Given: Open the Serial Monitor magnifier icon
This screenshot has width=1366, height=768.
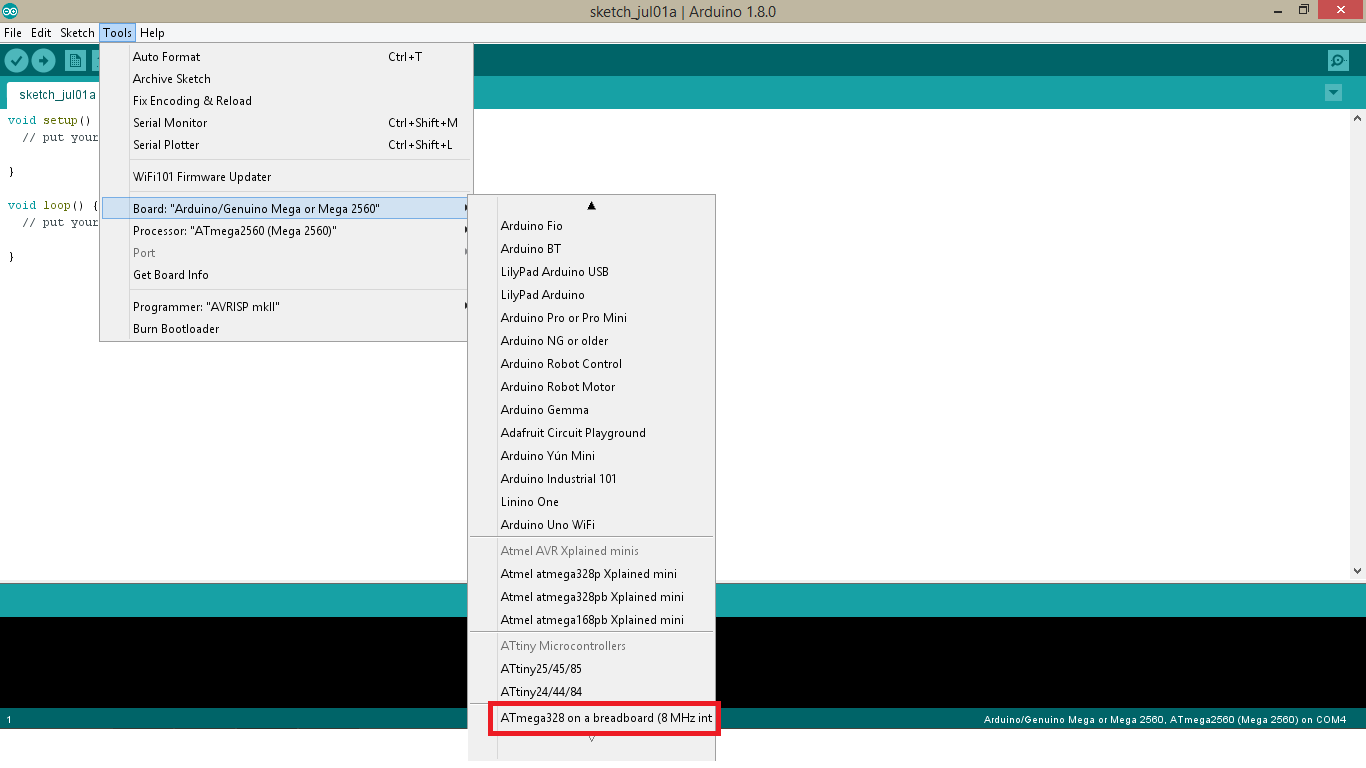Looking at the screenshot, I should coord(1338,60).
